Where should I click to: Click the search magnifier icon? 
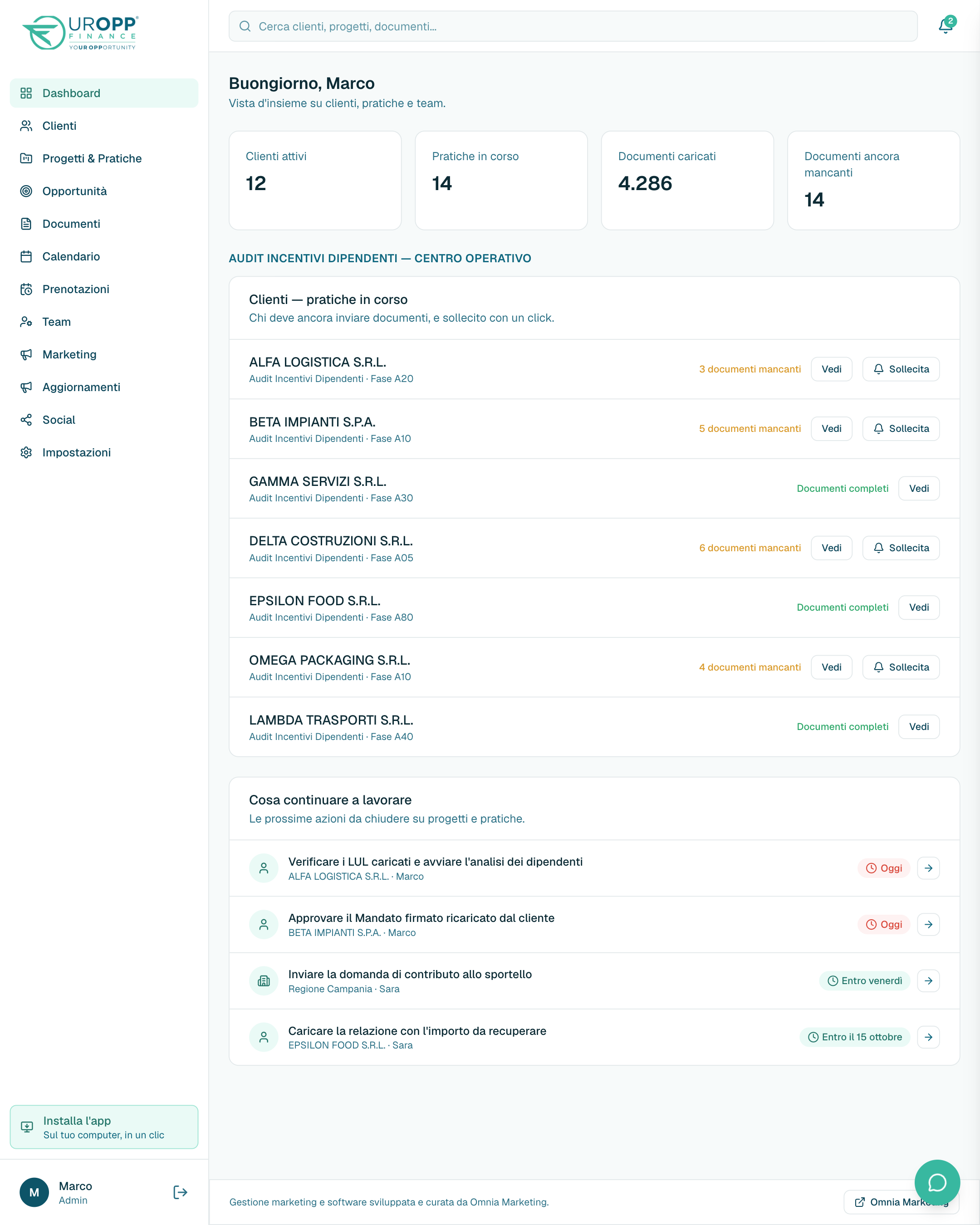pyautogui.click(x=245, y=26)
